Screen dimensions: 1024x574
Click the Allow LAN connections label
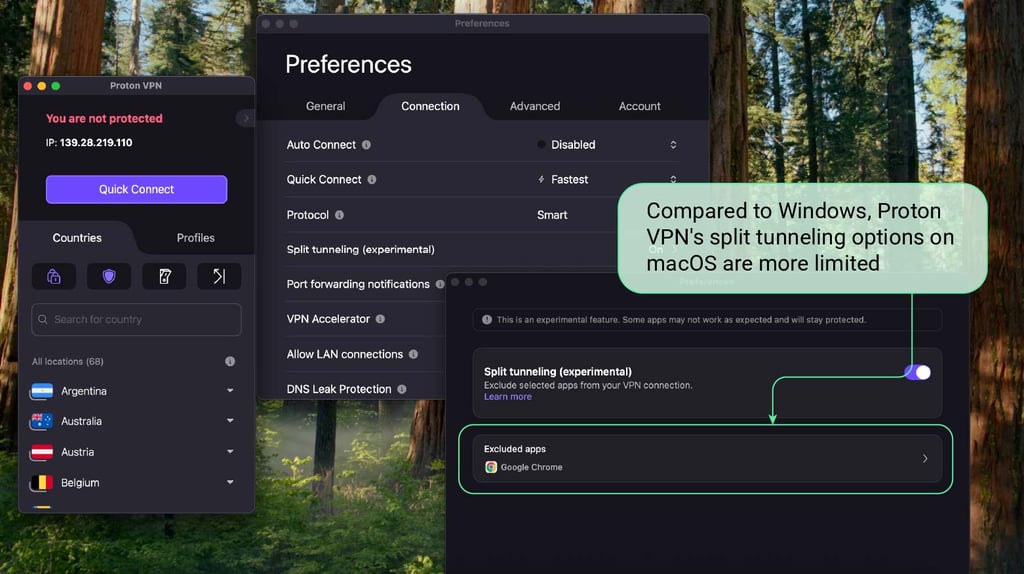tap(344, 354)
